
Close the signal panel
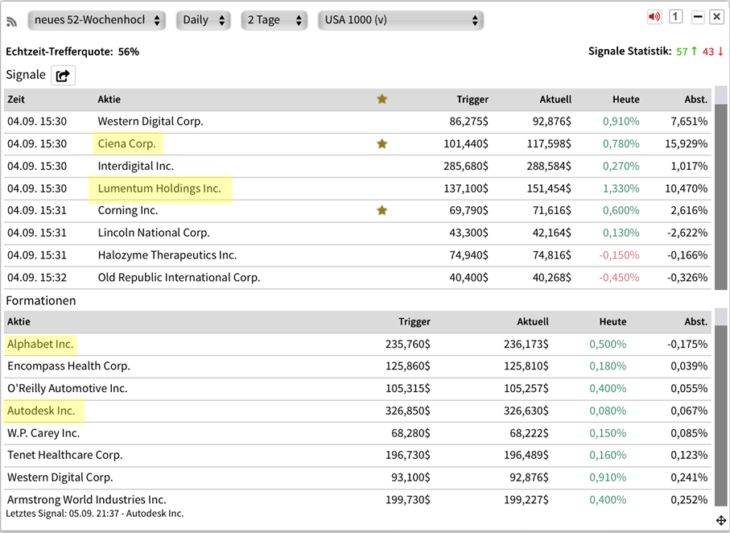716,17
